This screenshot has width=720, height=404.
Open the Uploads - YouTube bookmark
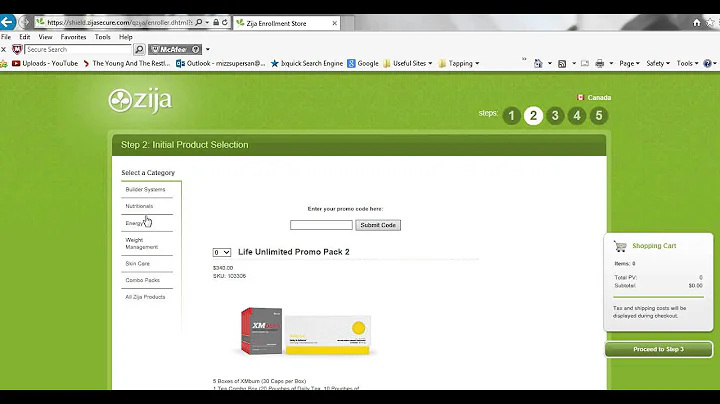[x=45, y=63]
